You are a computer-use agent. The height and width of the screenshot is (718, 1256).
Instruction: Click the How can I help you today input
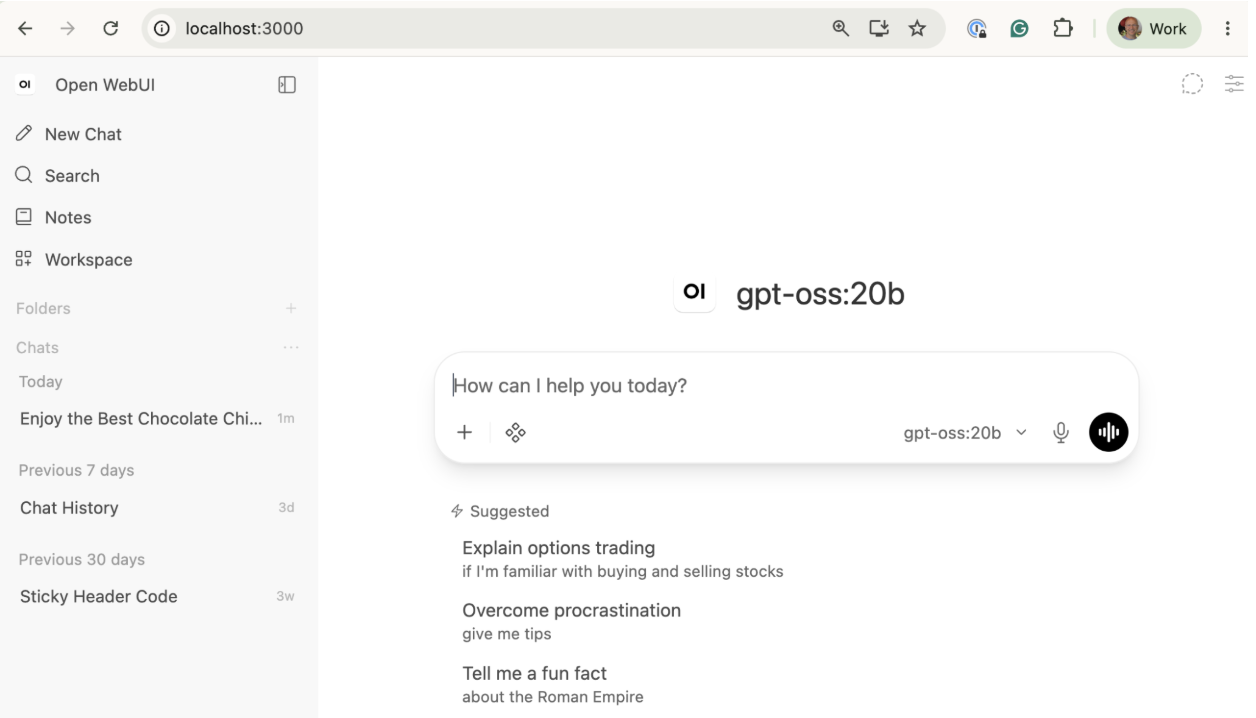coord(787,386)
